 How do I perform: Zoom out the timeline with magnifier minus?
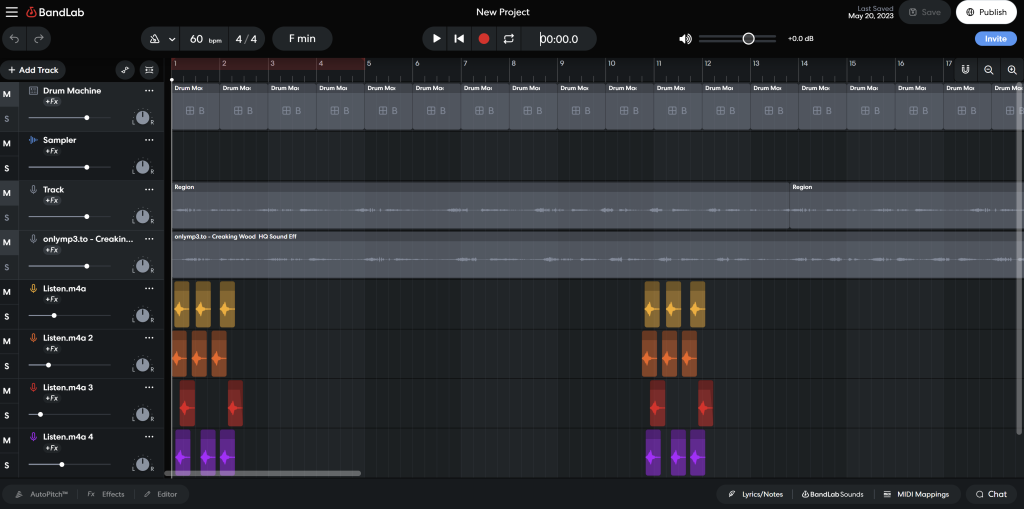989,70
